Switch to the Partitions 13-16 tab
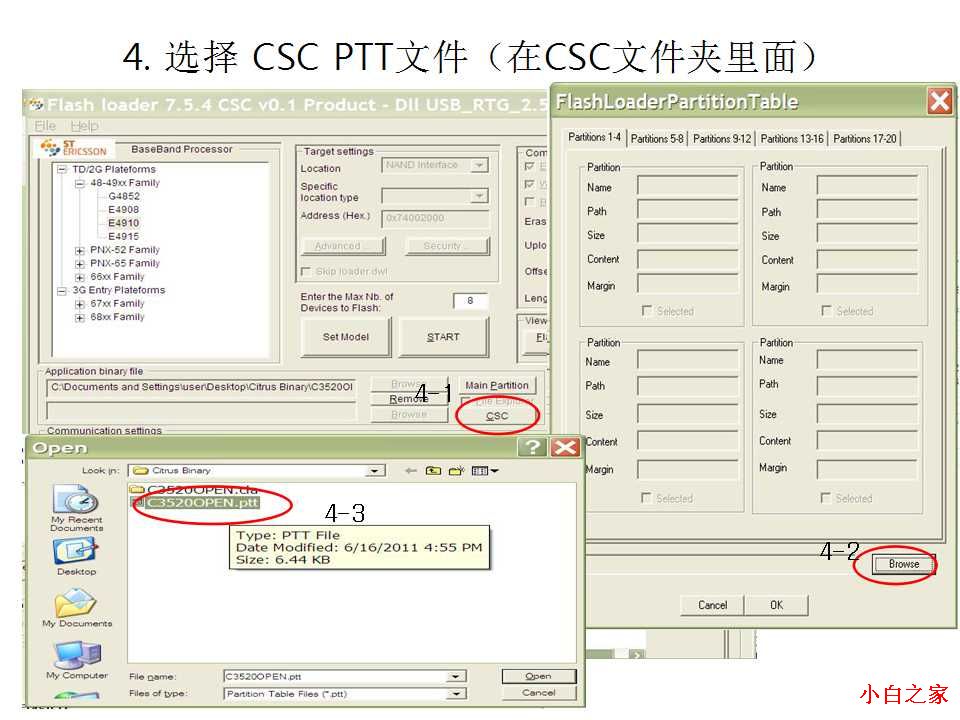 (792, 139)
